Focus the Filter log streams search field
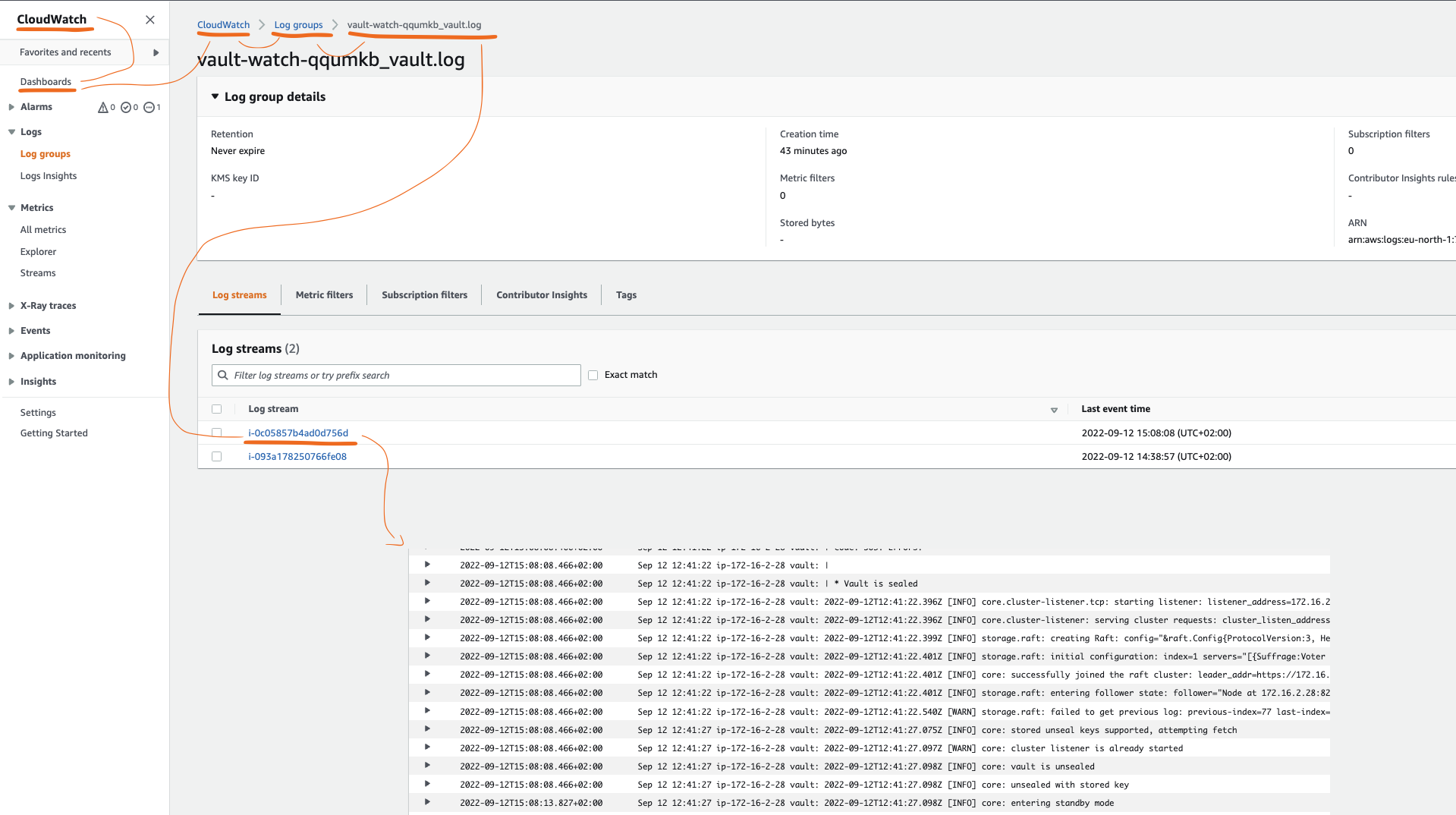The image size is (1456, 815). point(396,375)
